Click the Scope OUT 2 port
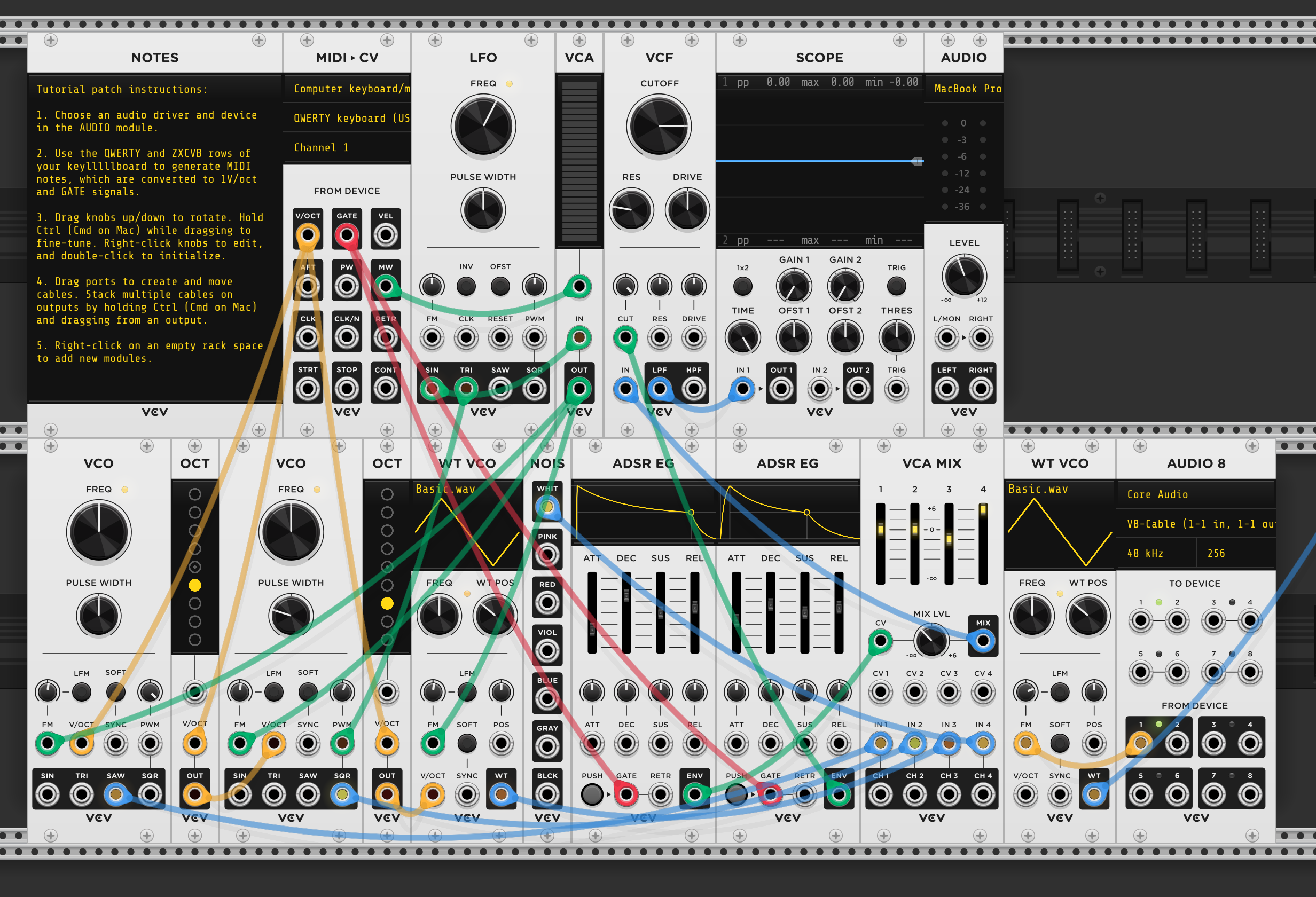 [x=858, y=389]
